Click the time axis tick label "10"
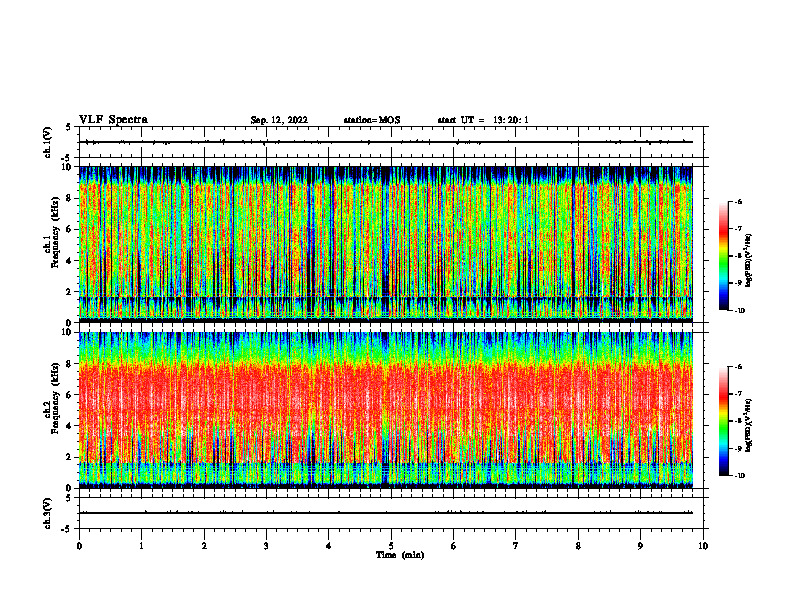Viewport: 792px width, 612px height. [x=703, y=546]
